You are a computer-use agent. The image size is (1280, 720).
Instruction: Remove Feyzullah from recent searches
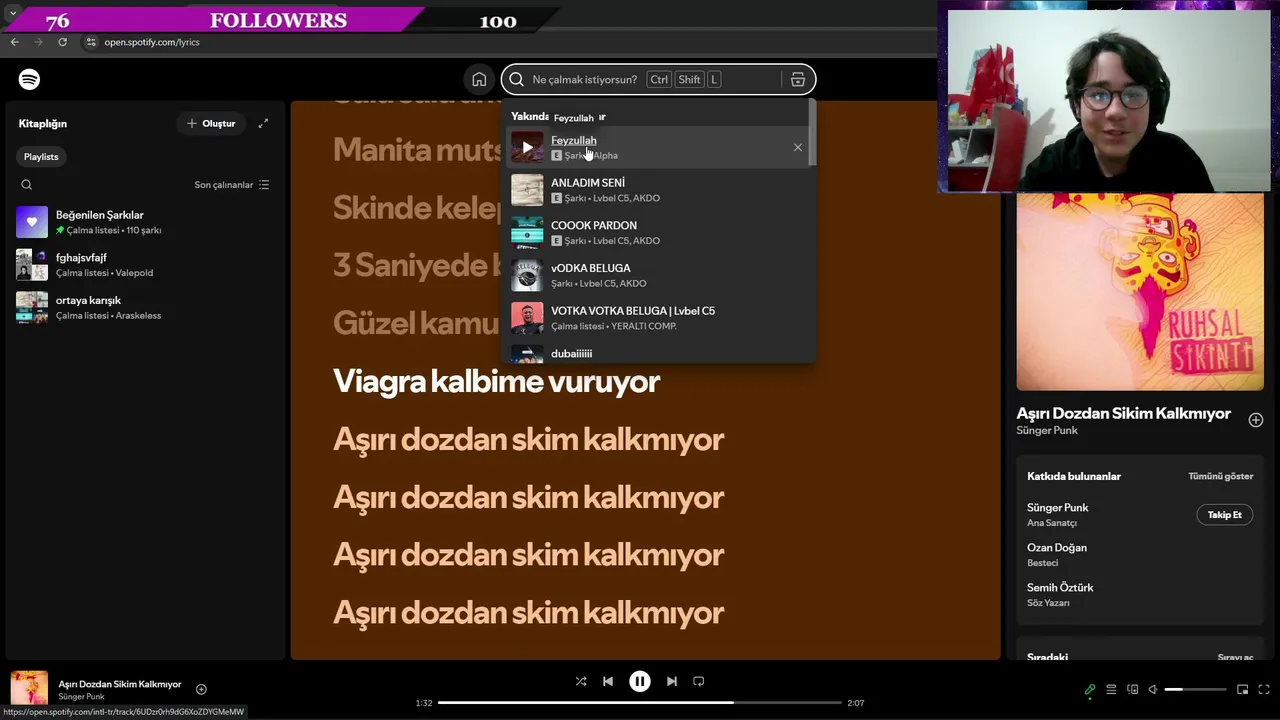(x=797, y=147)
